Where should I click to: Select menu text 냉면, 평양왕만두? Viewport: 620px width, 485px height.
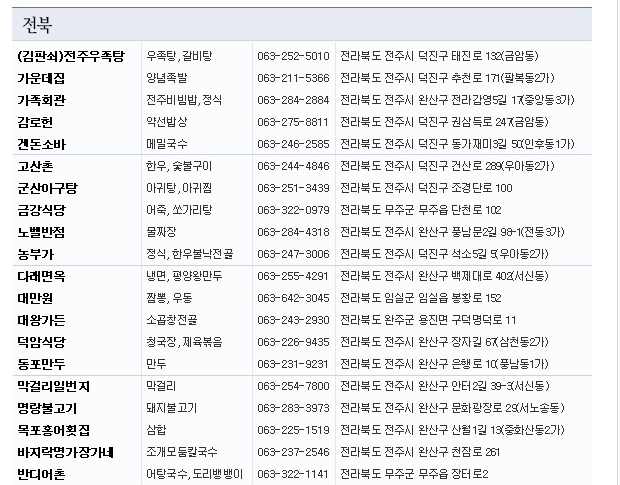point(184,276)
